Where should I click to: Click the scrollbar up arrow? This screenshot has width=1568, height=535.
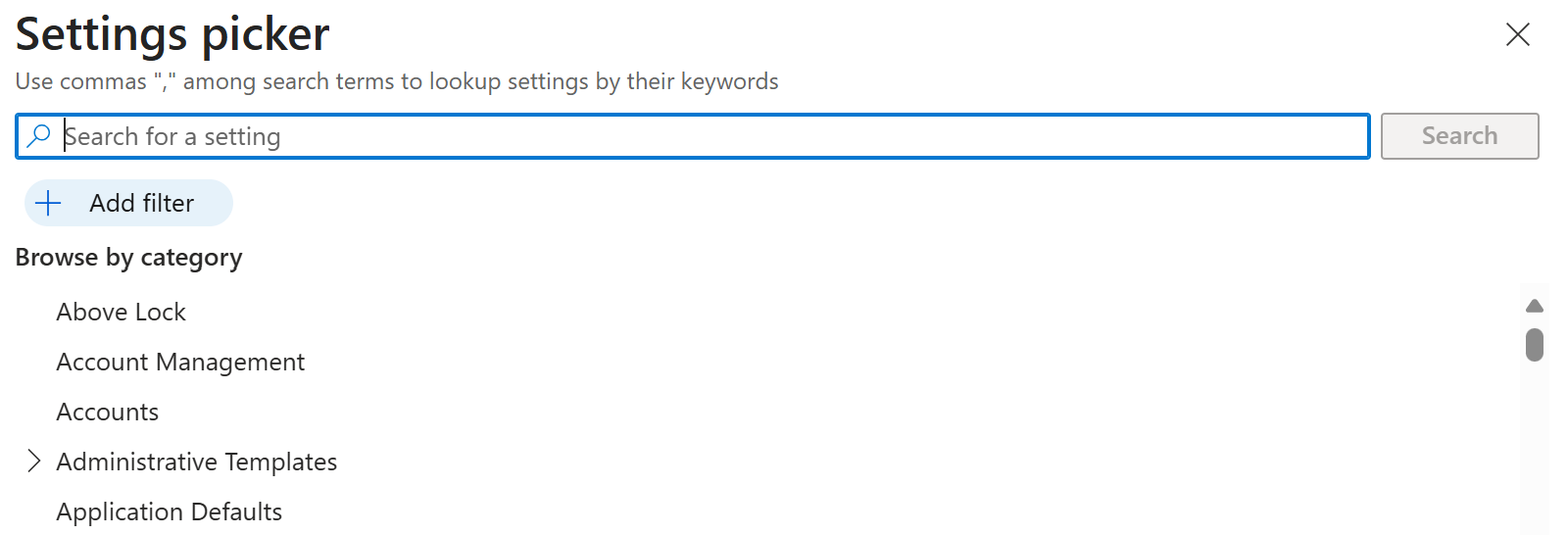tap(1535, 306)
